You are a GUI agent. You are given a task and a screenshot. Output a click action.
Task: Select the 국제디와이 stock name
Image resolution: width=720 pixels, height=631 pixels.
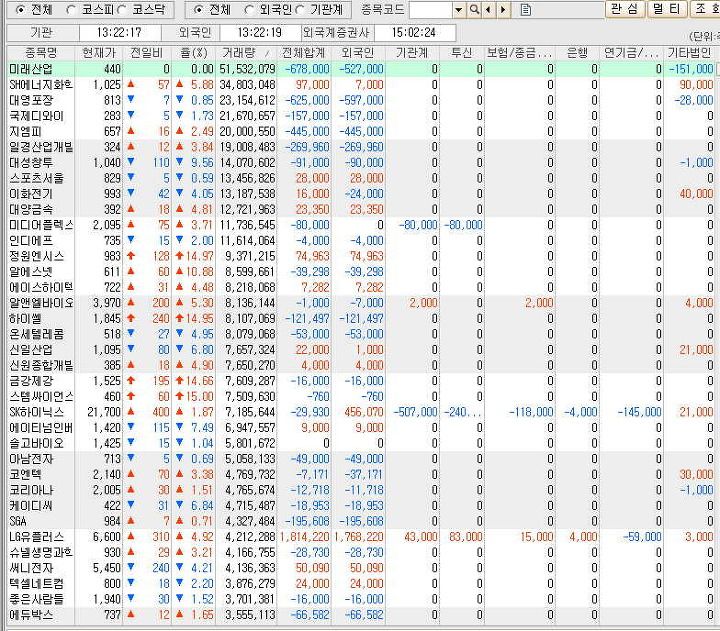point(36,116)
